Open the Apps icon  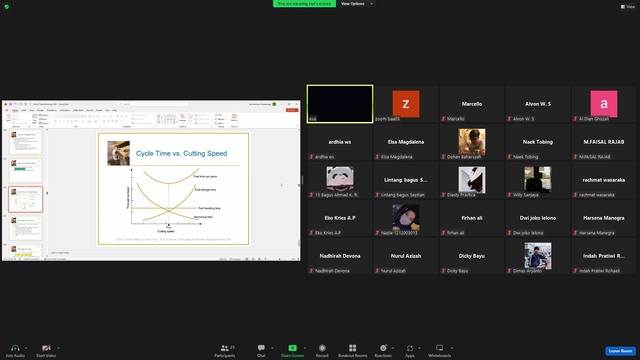[x=410, y=348]
